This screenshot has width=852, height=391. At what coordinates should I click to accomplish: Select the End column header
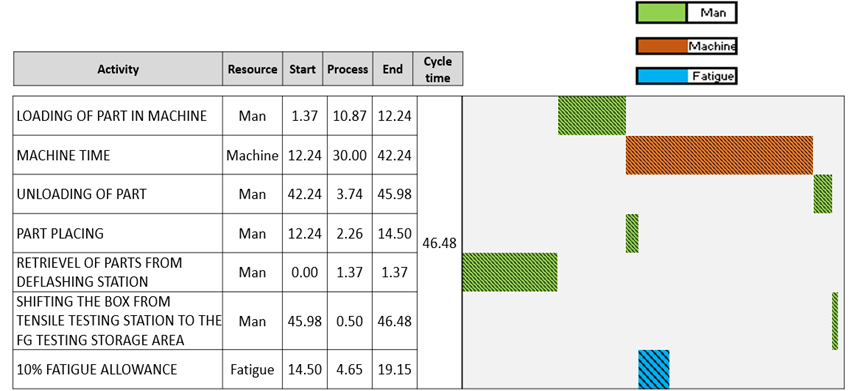tap(393, 69)
